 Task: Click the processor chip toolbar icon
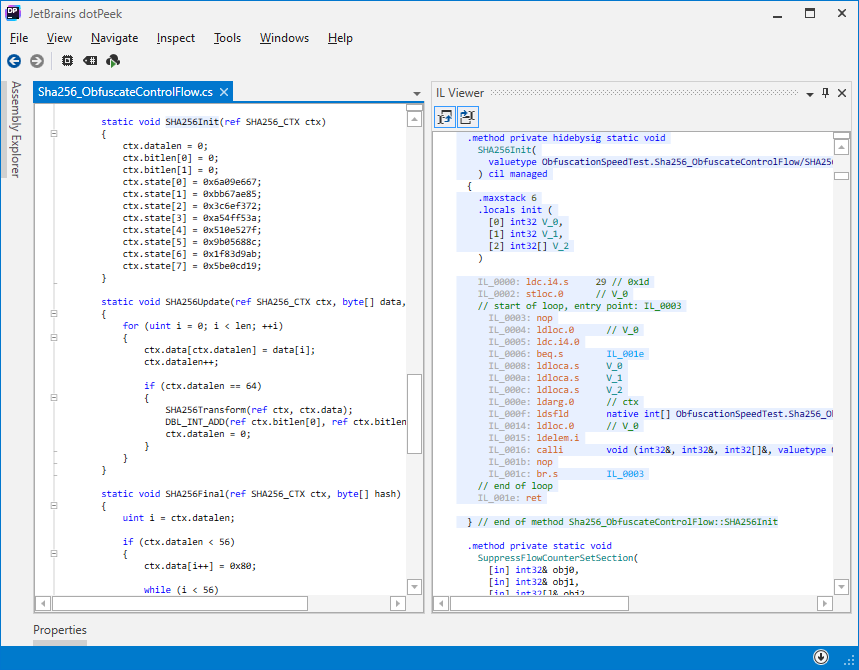tap(66, 60)
